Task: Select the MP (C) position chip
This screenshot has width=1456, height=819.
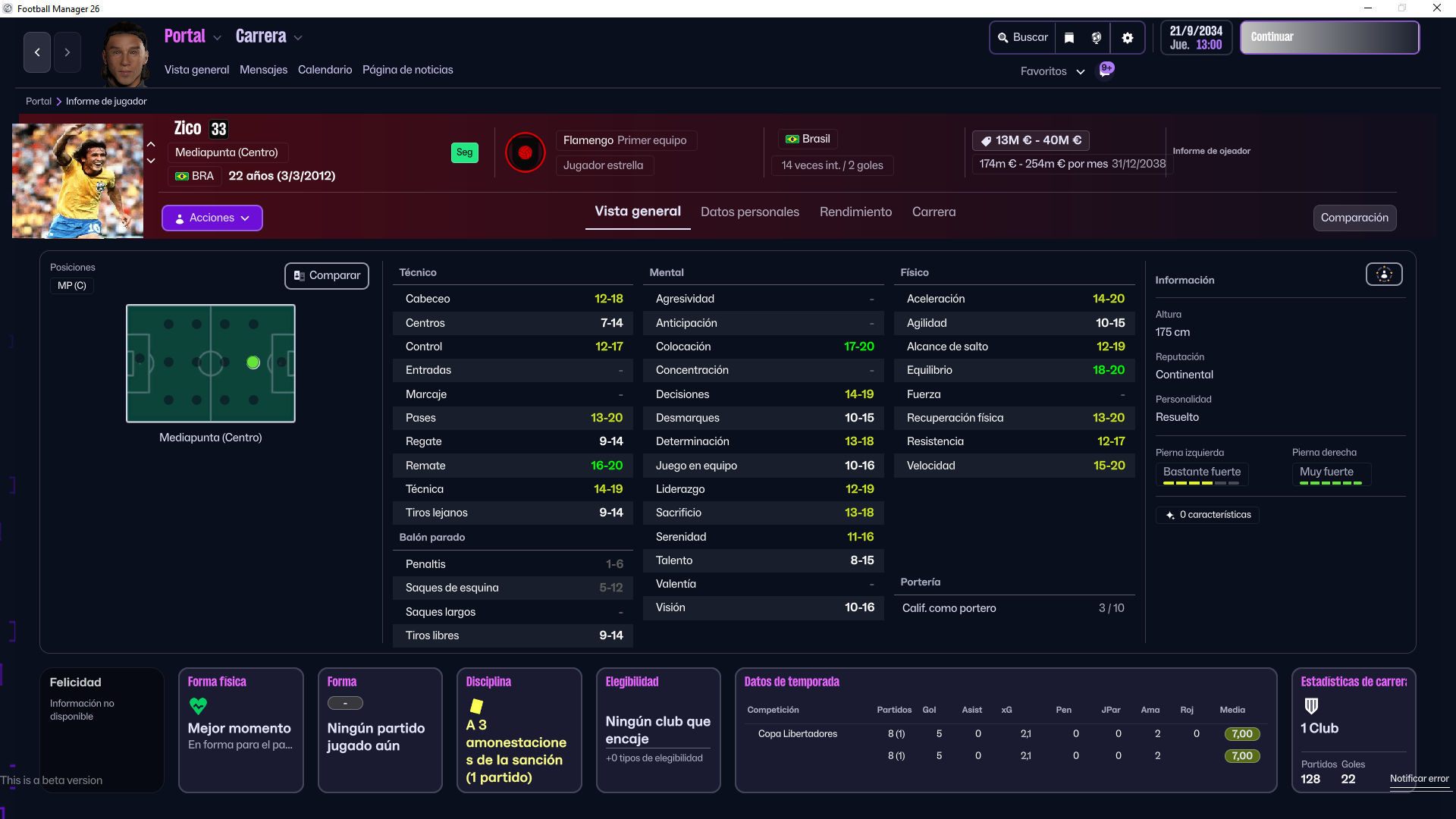Action: coord(72,286)
